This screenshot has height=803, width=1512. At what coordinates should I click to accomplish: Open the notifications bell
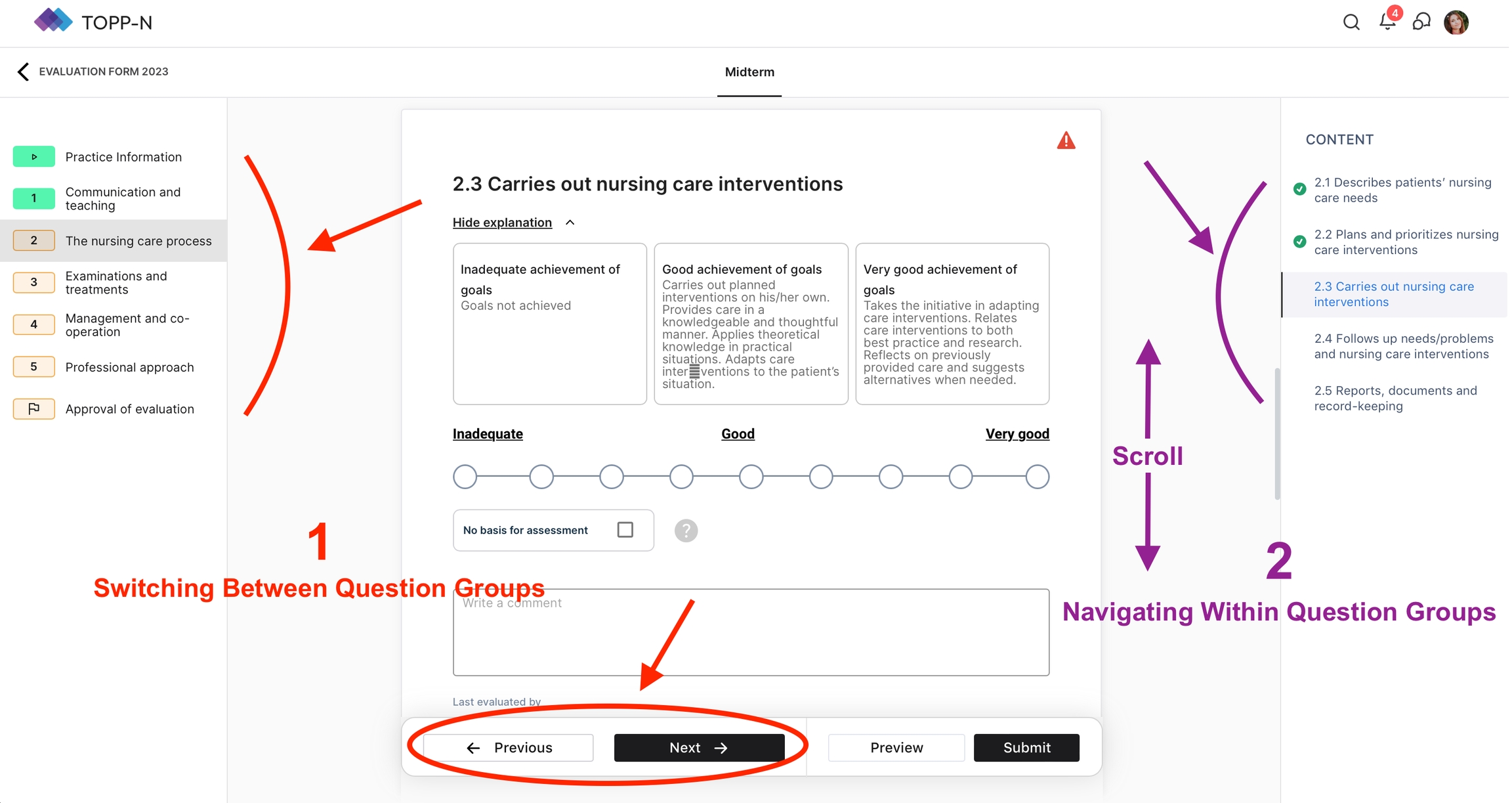1387,22
